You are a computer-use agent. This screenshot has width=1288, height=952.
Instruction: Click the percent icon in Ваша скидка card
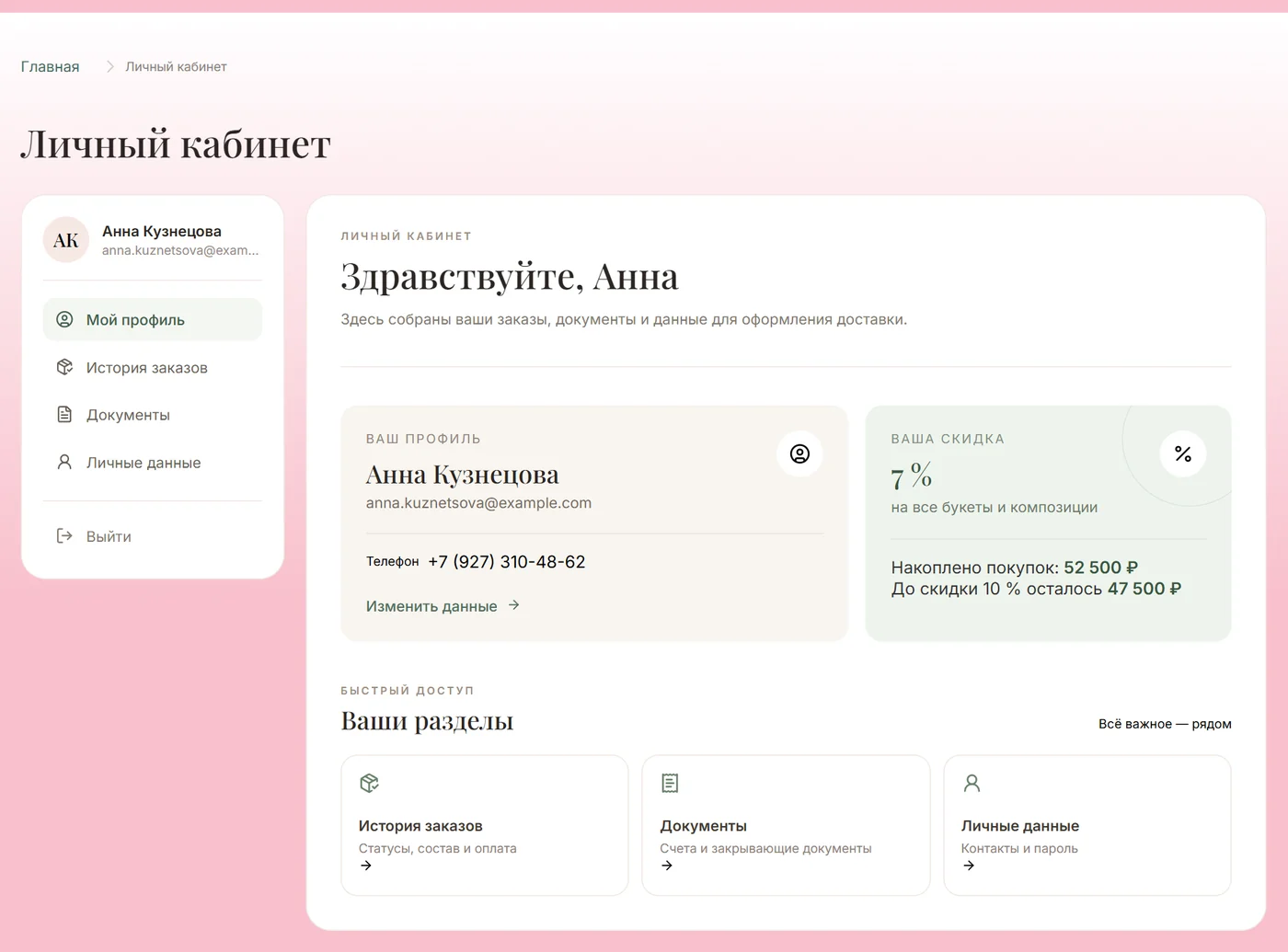(1183, 453)
